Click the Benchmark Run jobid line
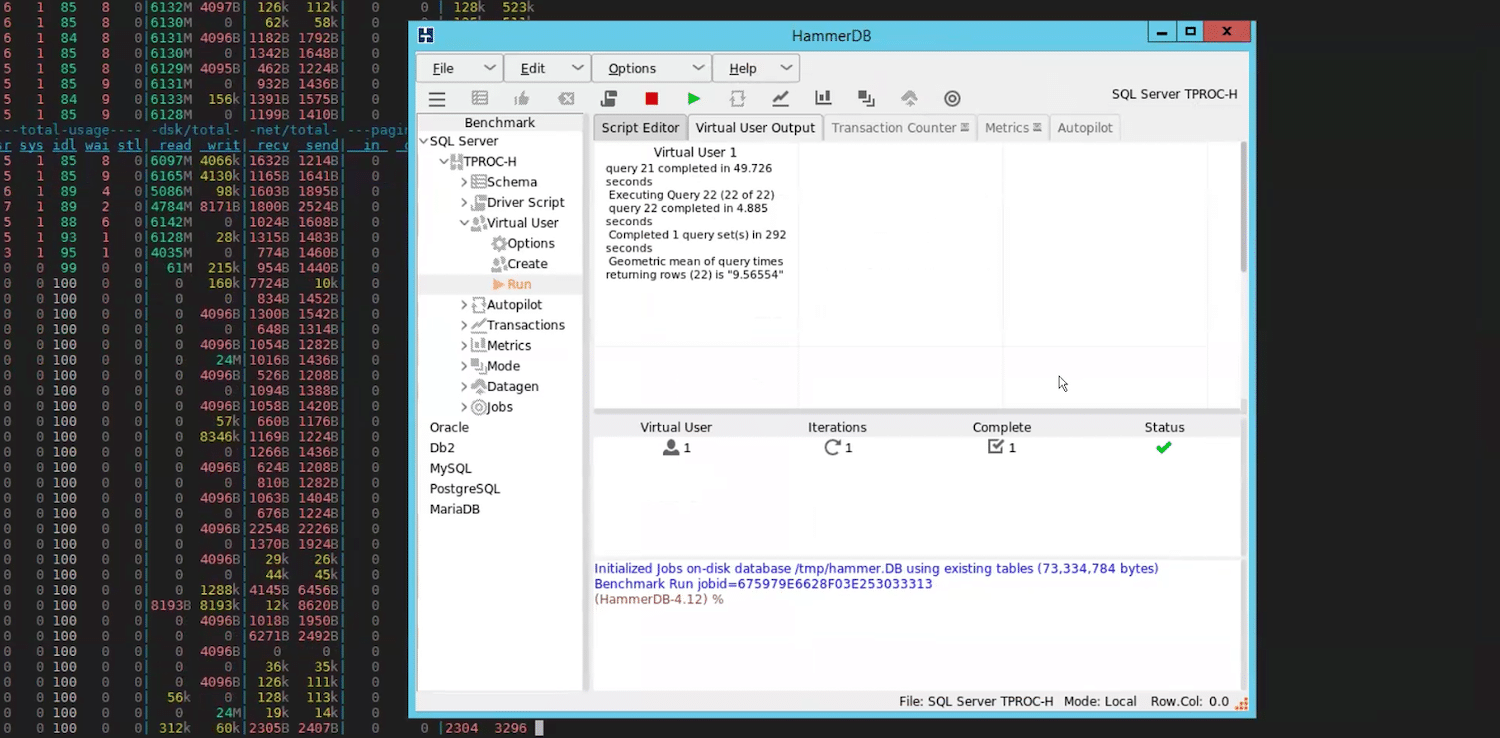Image resolution: width=1500 pixels, height=738 pixels. pos(763,584)
